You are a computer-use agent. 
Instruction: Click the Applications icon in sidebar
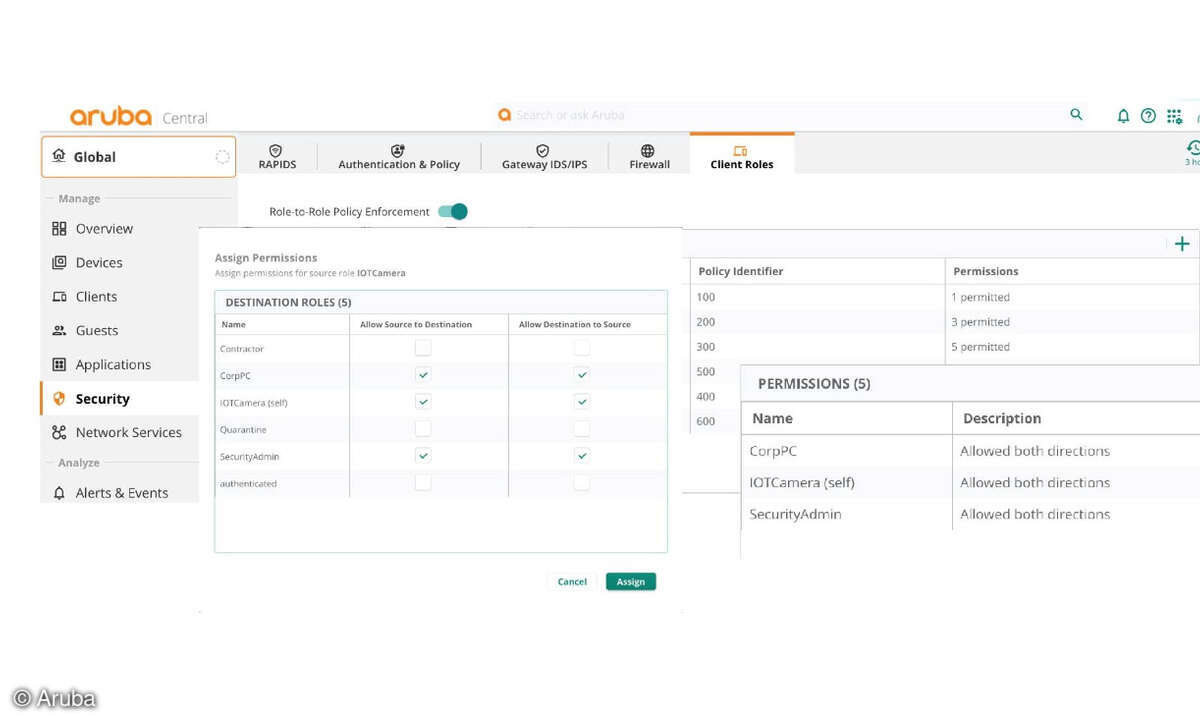tap(59, 365)
